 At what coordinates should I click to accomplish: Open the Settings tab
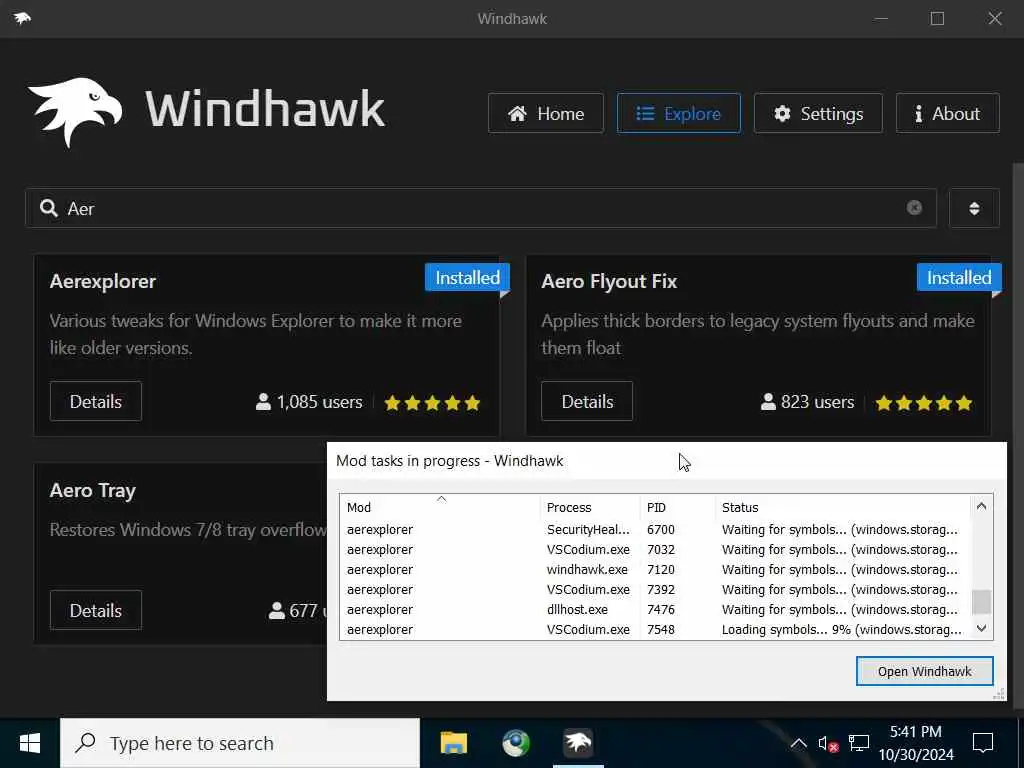tap(818, 114)
